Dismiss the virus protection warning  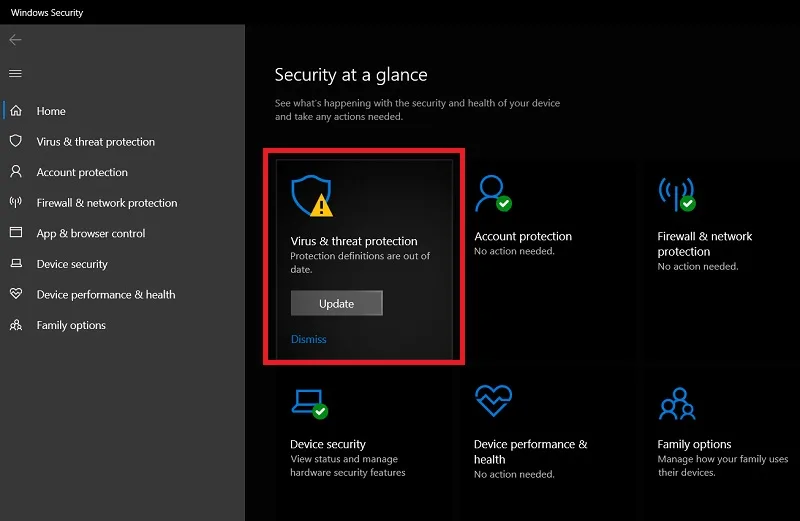(309, 339)
